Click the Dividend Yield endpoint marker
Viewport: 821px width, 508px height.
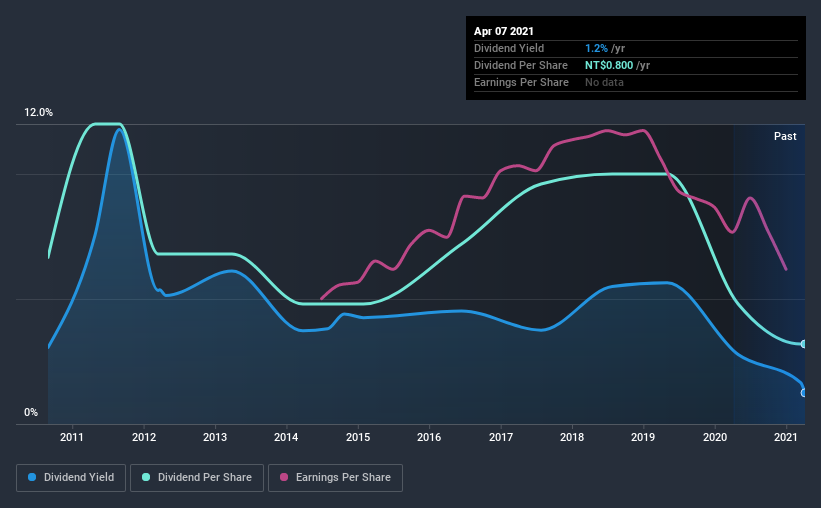click(803, 393)
